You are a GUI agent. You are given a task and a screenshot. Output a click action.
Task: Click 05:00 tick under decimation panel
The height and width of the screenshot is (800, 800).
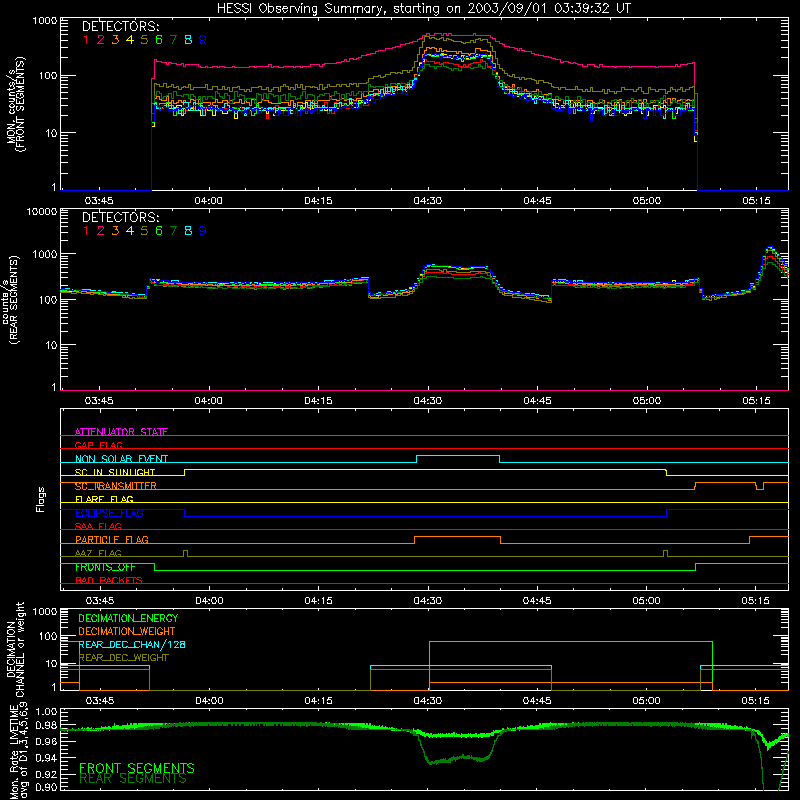[646, 701]
